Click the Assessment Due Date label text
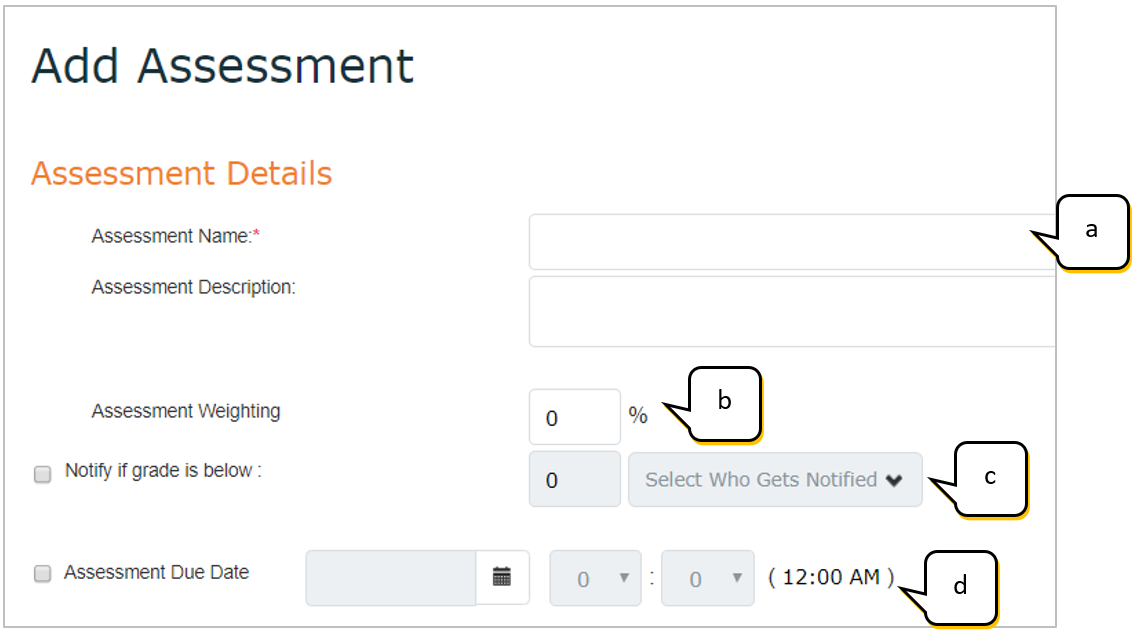Screen dimensions: 1134x631 pos(156,573)
